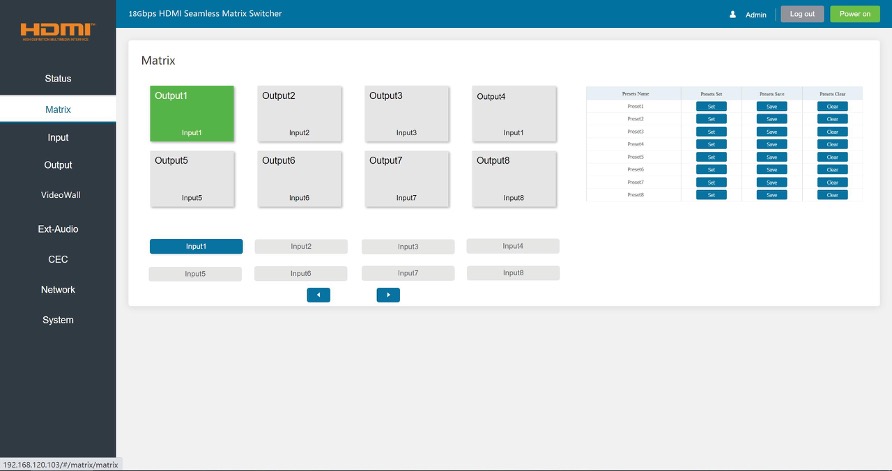Choose the Input4 source button
This screenshot has height=471, width=892.
pyautogui.click(x=513, y=246)
